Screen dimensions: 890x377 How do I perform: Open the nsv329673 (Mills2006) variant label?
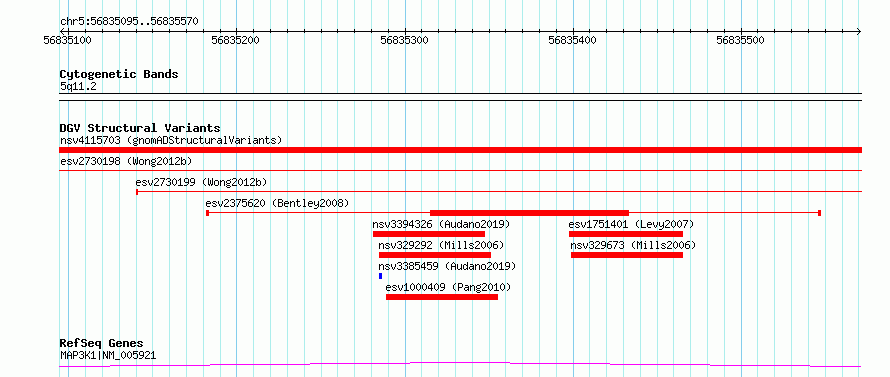coord(633,245)
